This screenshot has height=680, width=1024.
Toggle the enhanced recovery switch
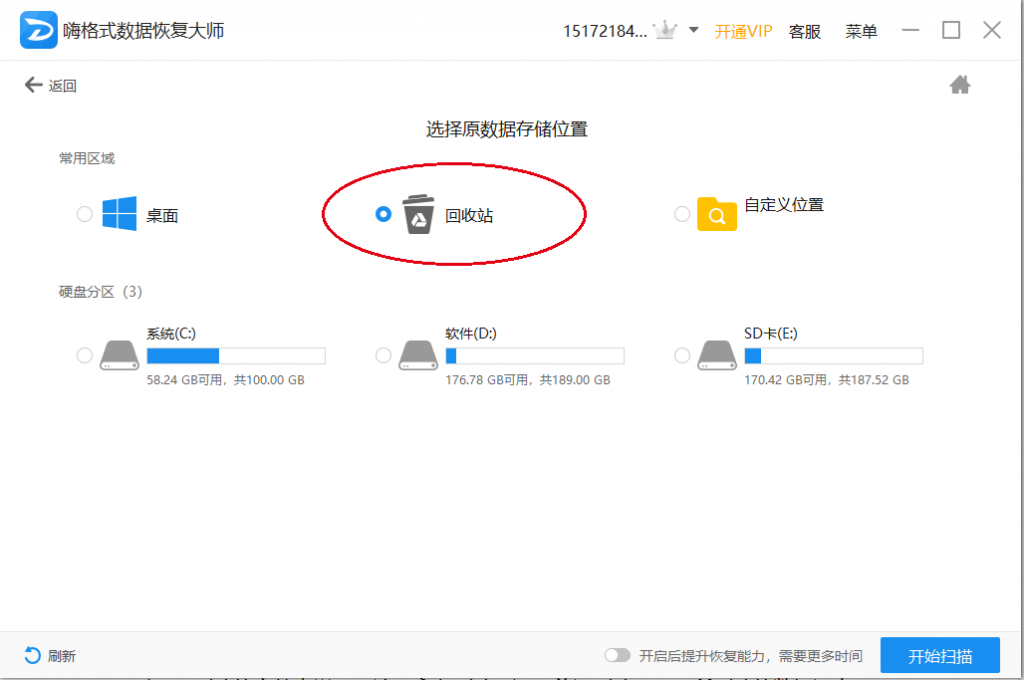[617, 655]
